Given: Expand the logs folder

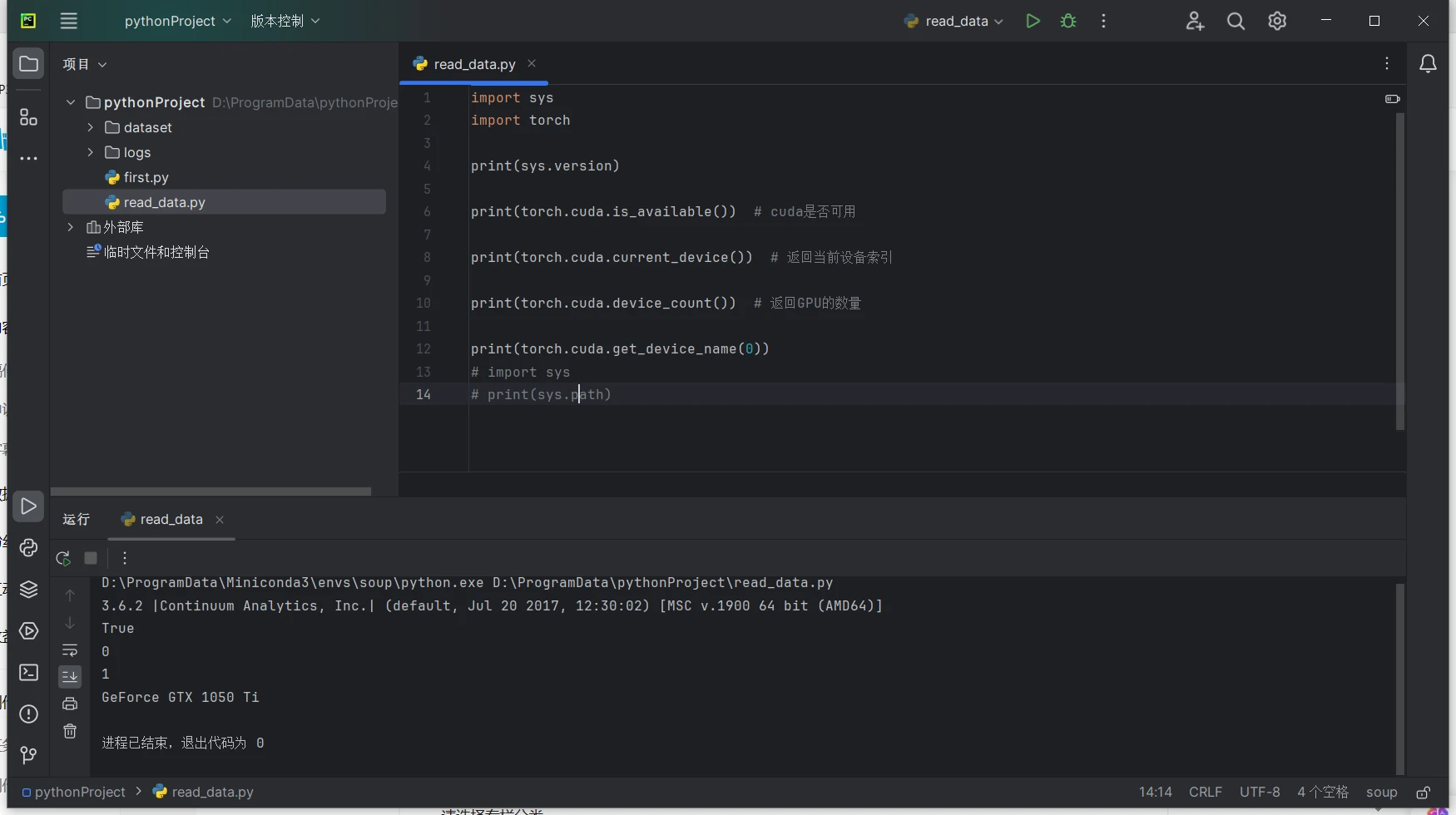Looking at the screenshot, I should click(91, 152).
